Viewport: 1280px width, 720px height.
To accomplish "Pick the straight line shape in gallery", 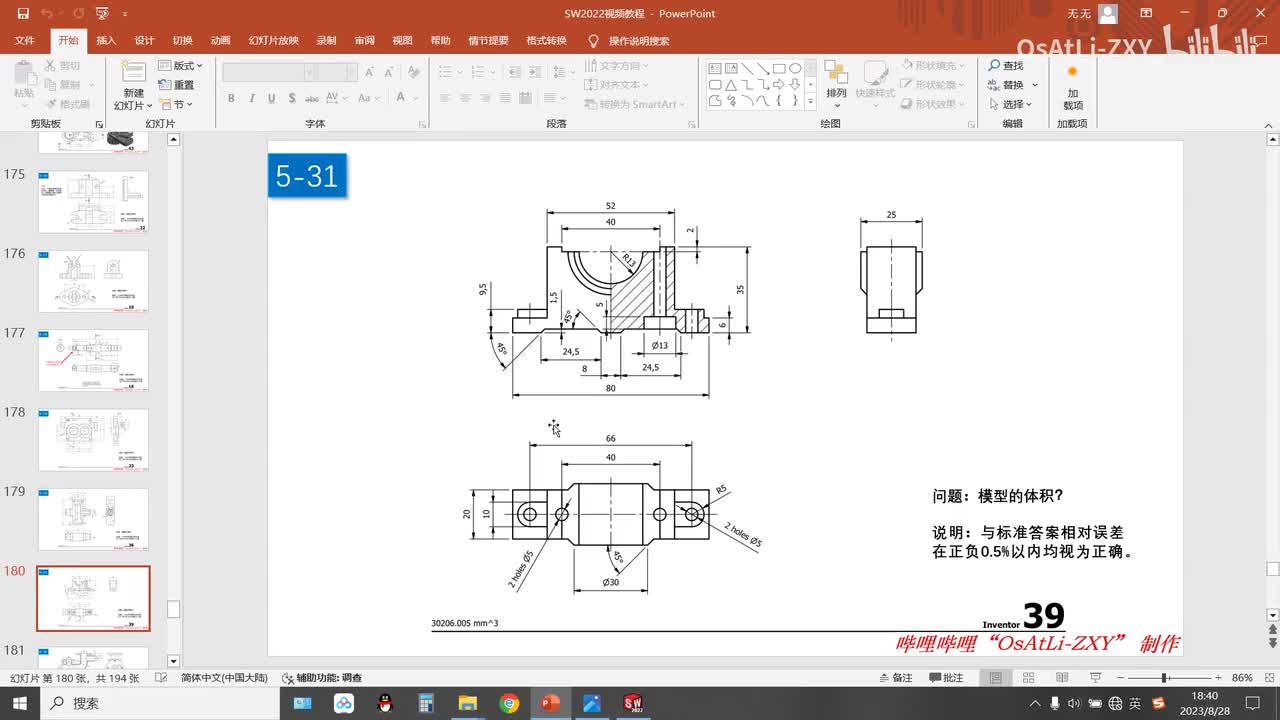I will pos(747,69).
